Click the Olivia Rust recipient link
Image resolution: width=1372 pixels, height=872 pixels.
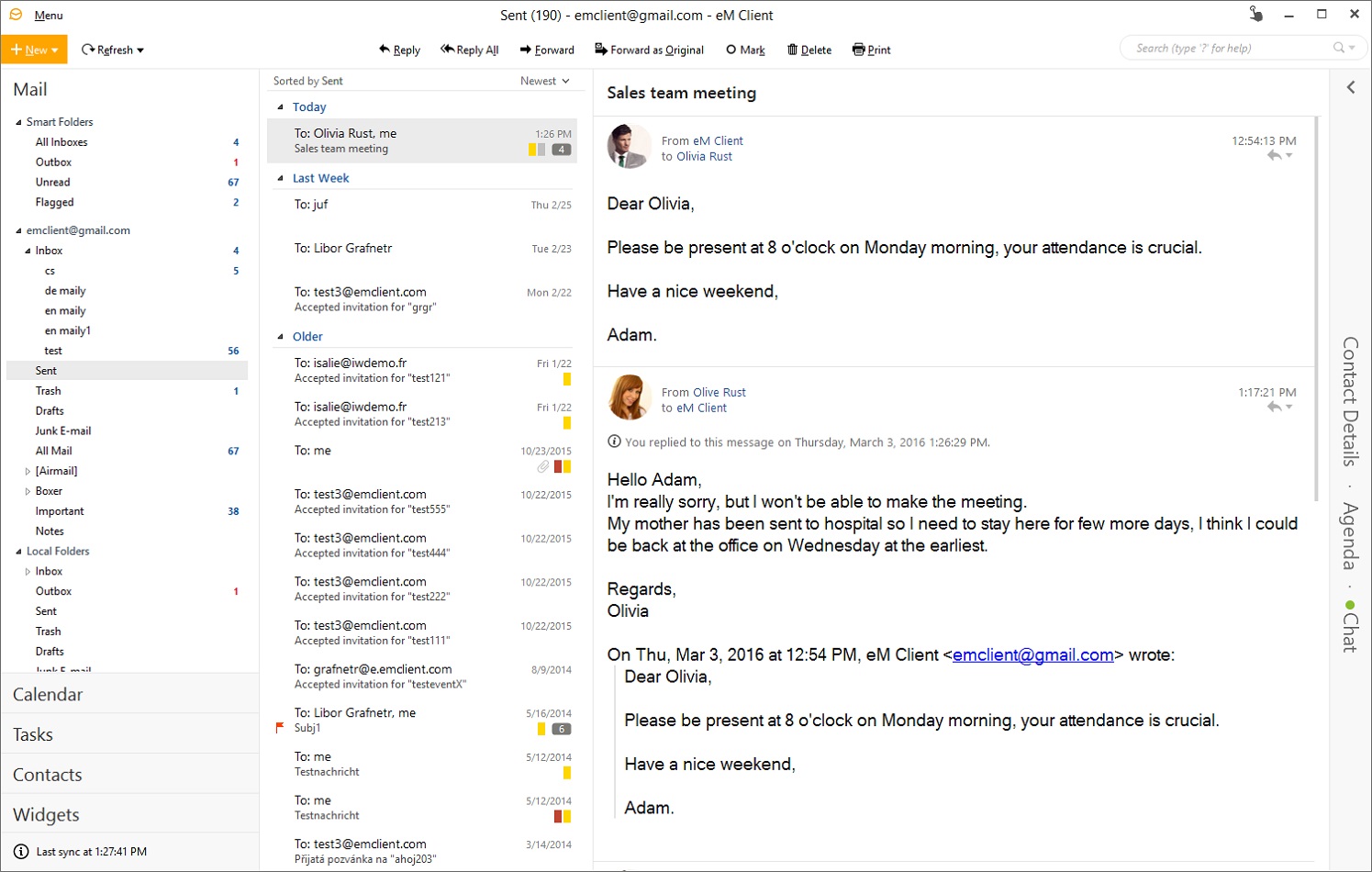[704, 157]
